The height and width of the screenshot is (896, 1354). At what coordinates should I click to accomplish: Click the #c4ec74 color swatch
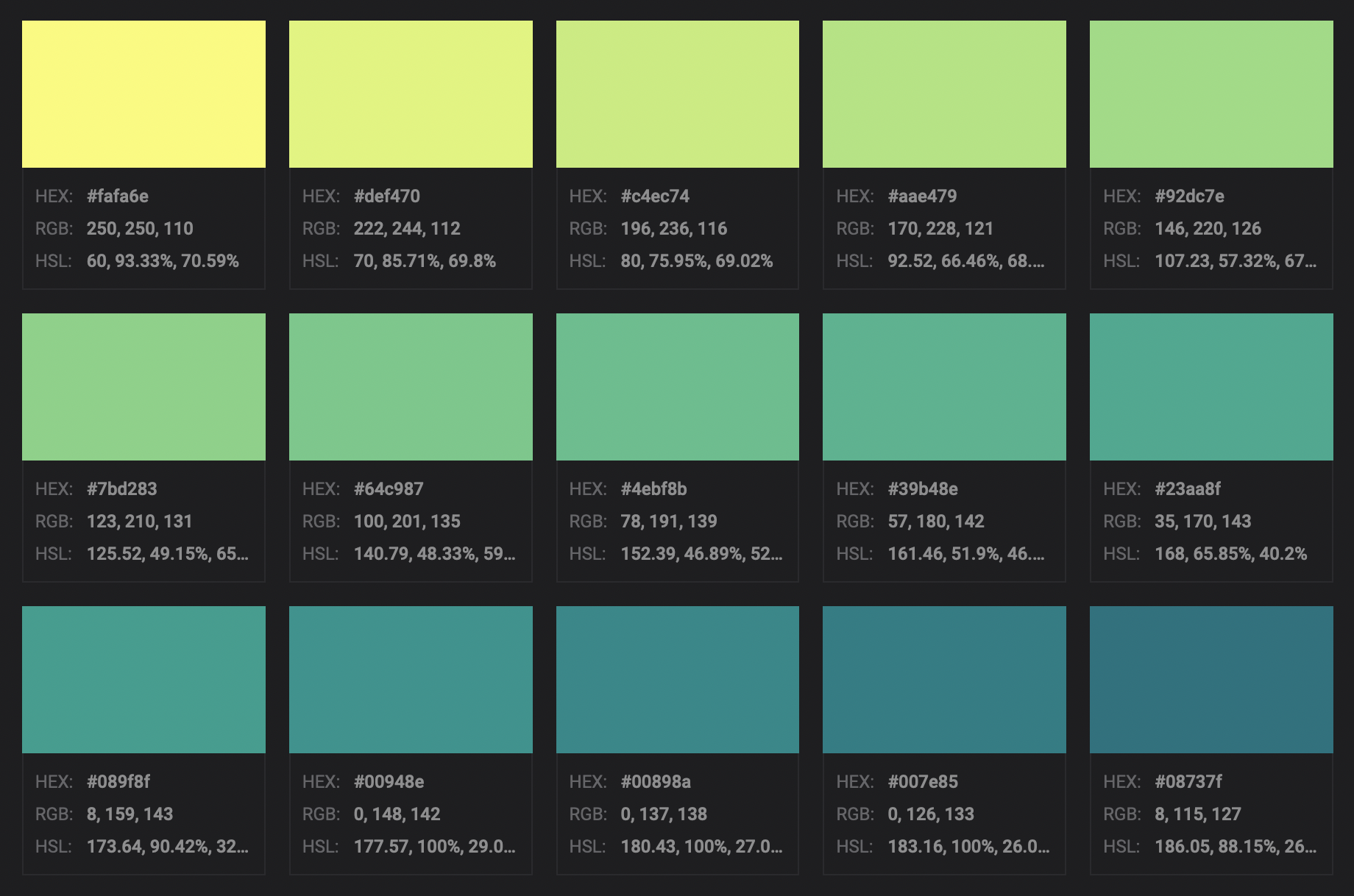[677, 94]
